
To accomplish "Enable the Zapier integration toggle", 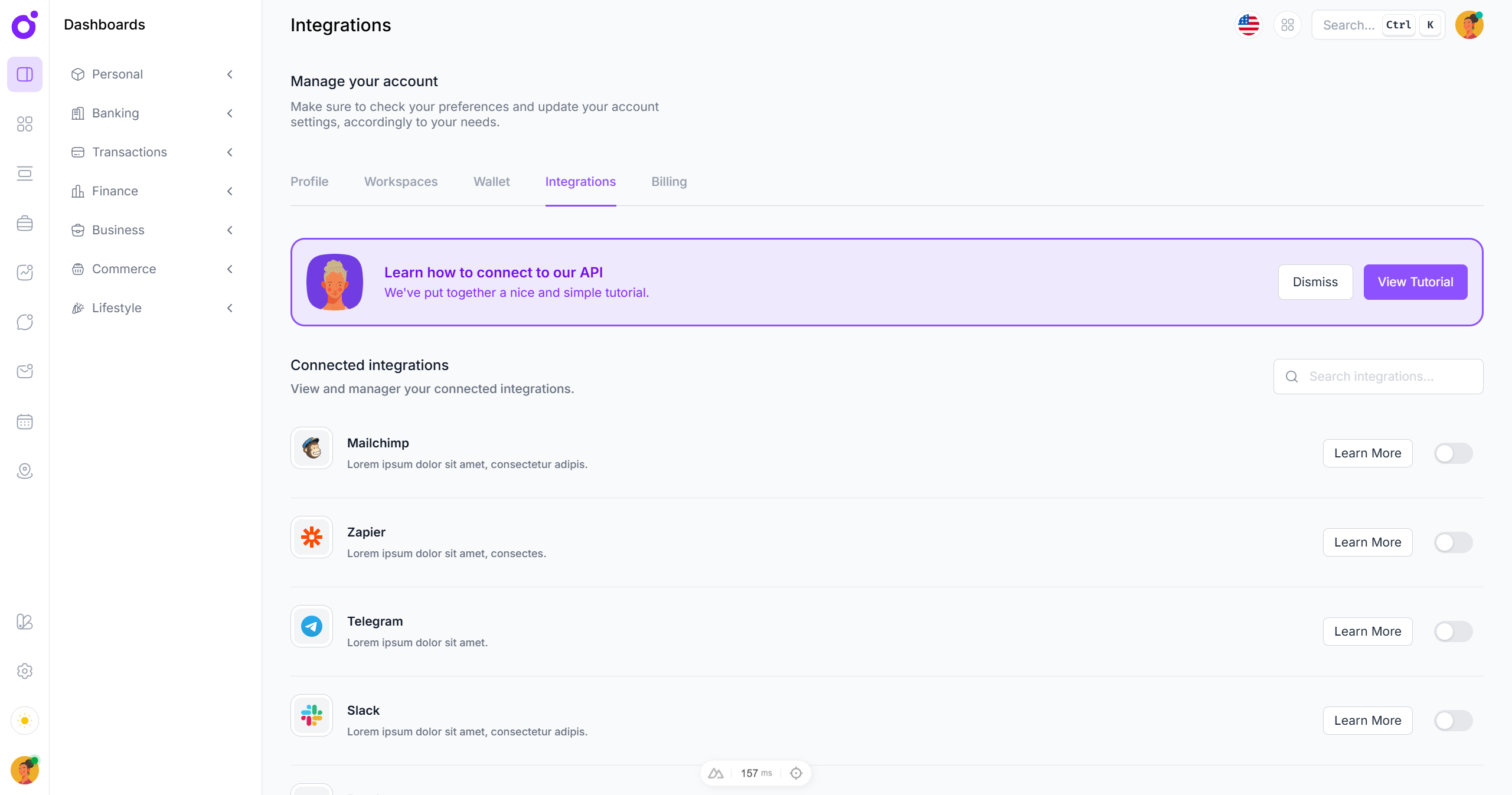I will pyautogui.click(x=1453, y=542).
